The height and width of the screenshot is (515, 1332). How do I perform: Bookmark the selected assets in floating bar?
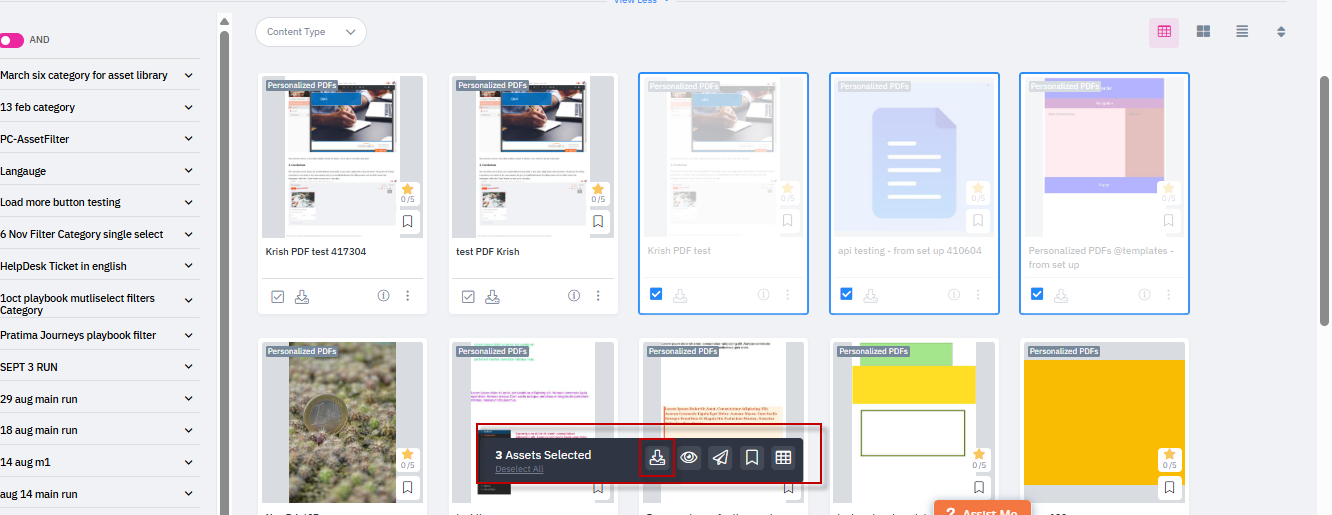pyautogui.click(x=752, y=457)
